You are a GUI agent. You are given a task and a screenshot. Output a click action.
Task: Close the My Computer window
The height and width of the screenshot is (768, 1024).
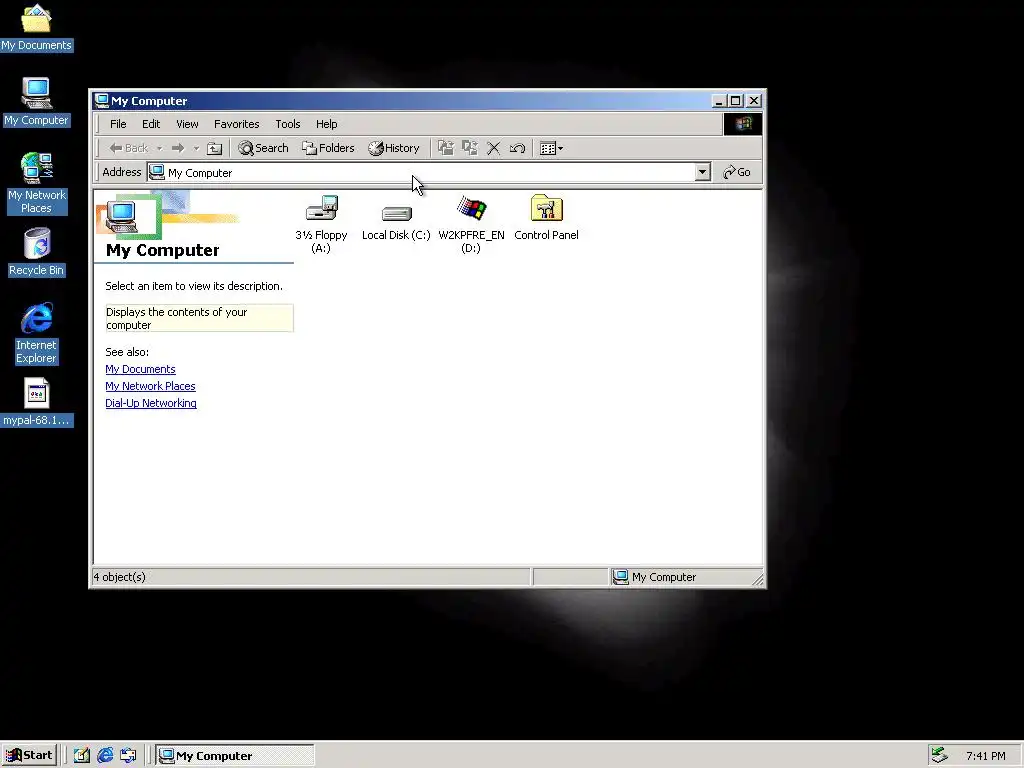[x=754, y=101]
